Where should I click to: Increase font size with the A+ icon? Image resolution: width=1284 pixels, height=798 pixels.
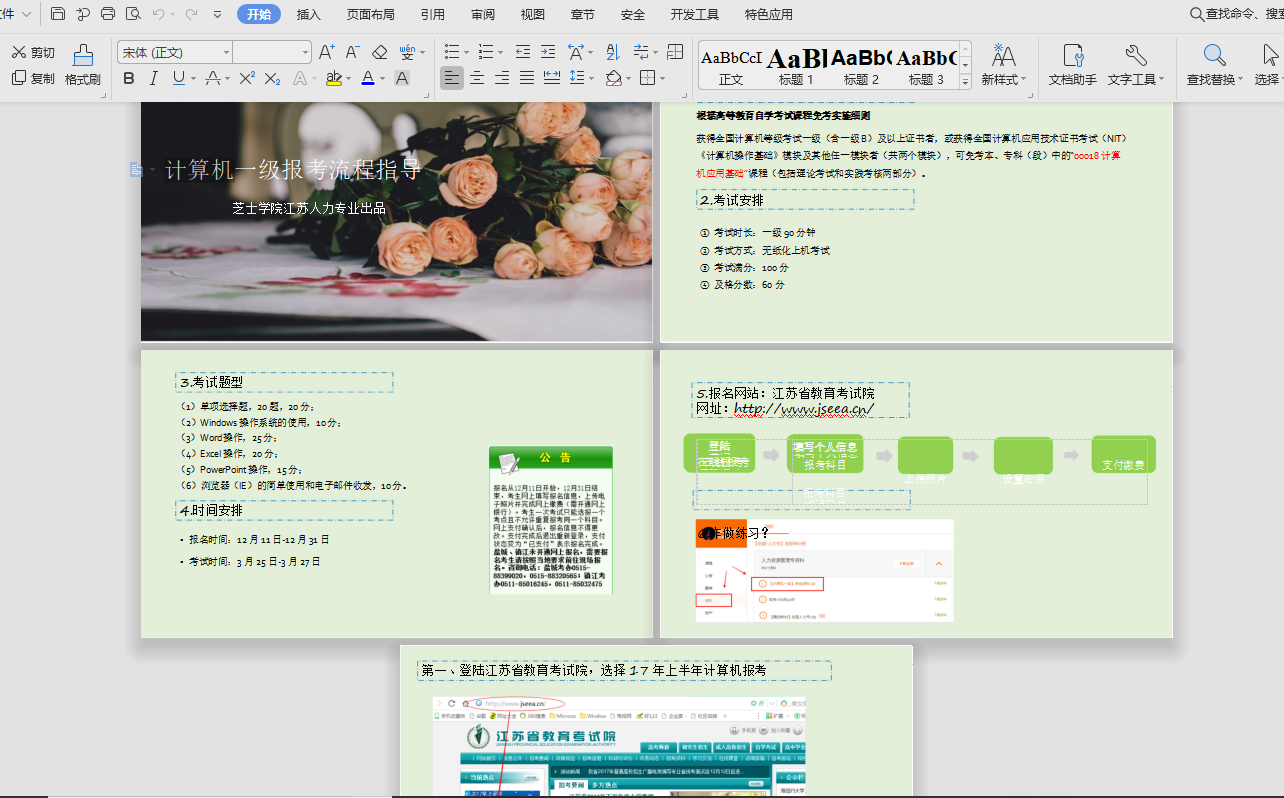(x=327, y=52)
